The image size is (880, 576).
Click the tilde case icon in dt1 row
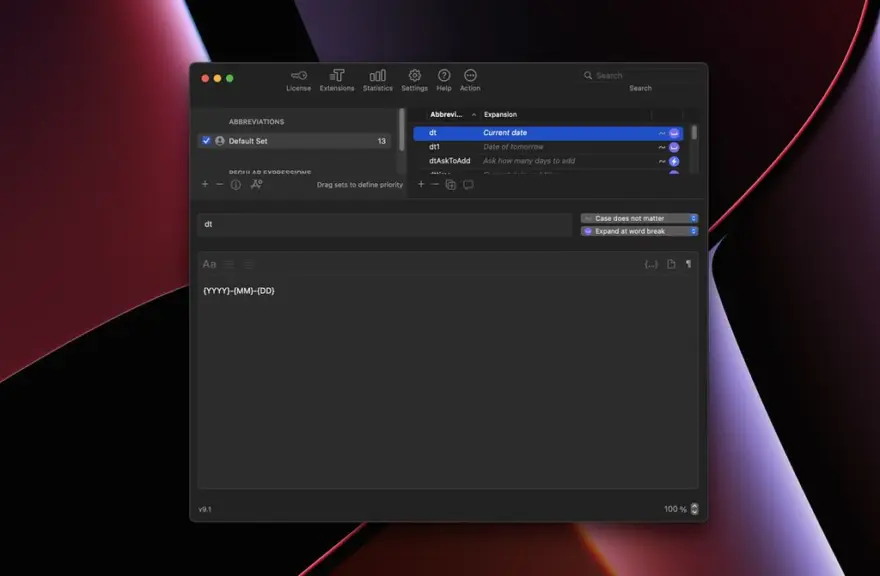[662, 147]
